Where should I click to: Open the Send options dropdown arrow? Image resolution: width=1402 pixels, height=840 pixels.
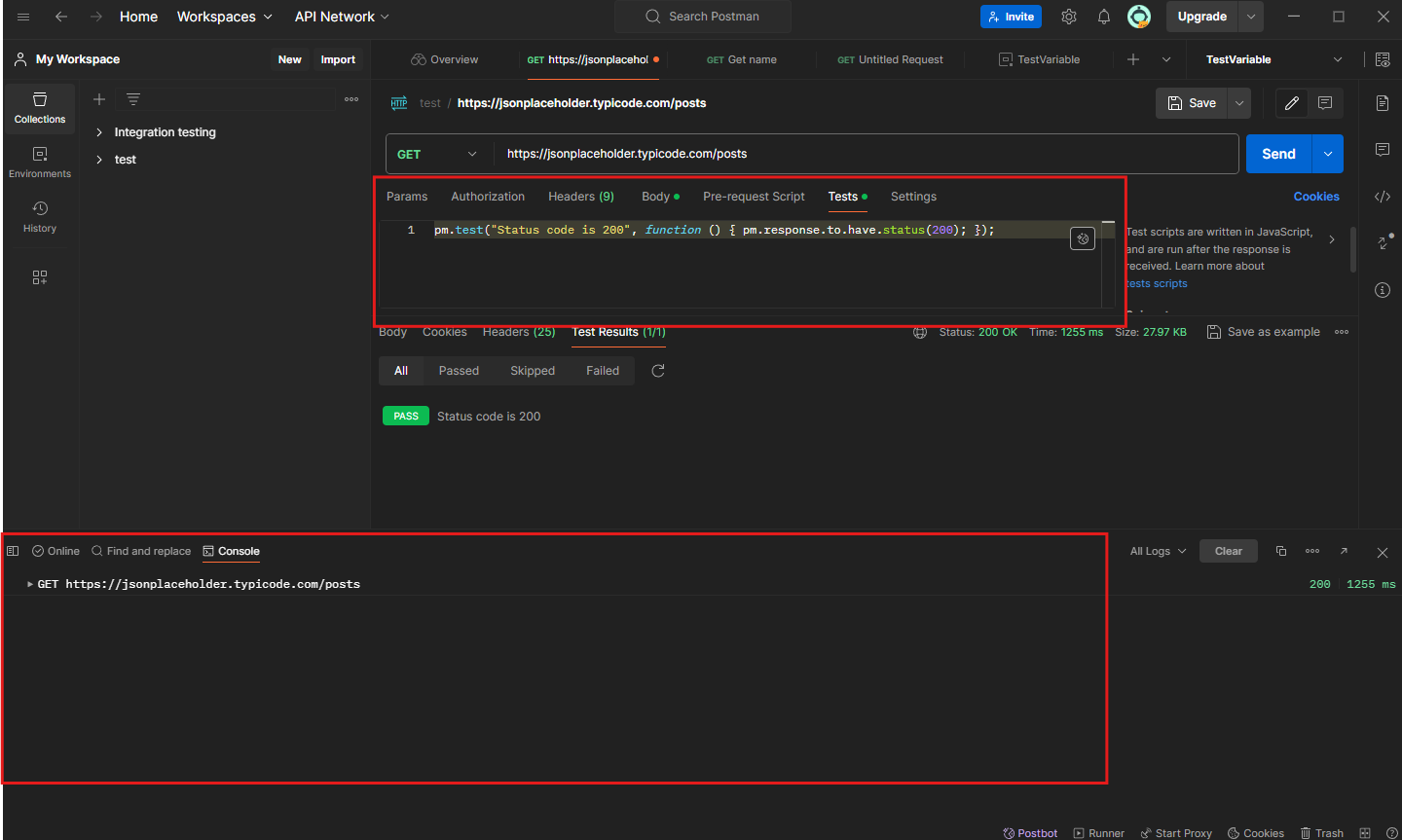[x=1328, y=154]
